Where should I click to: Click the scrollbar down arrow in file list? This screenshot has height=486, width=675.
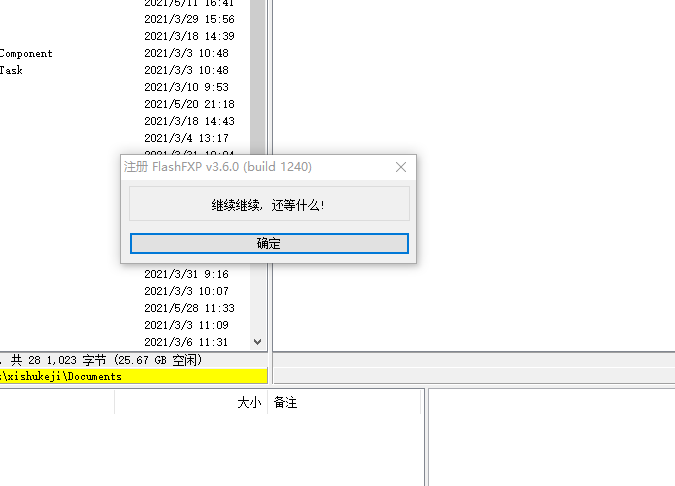coord(257,342)
